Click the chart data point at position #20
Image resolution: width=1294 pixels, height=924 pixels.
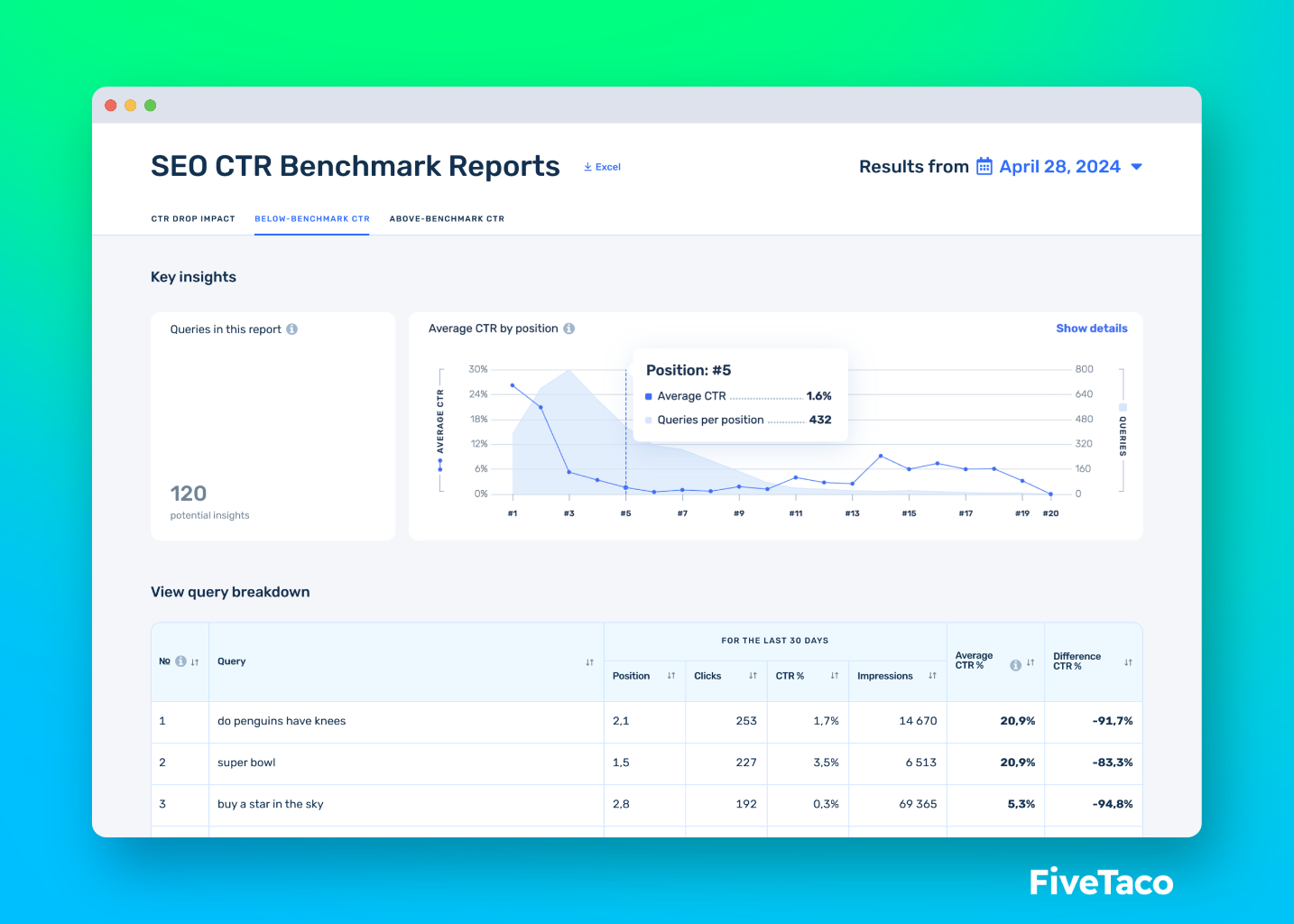click(1050, 494)
